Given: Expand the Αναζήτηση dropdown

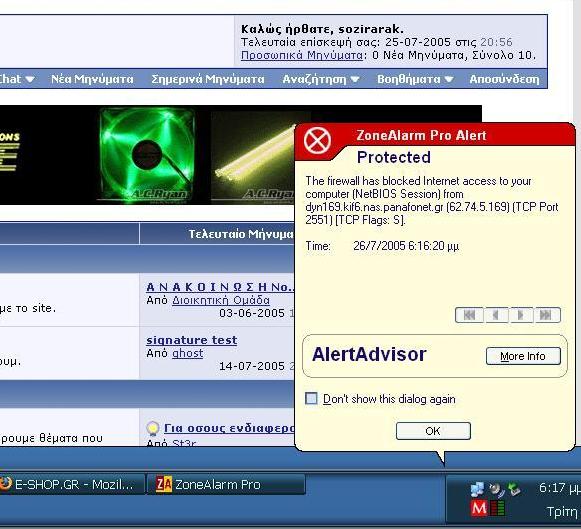Looking at the screenshot, I should tap(321, 79).
